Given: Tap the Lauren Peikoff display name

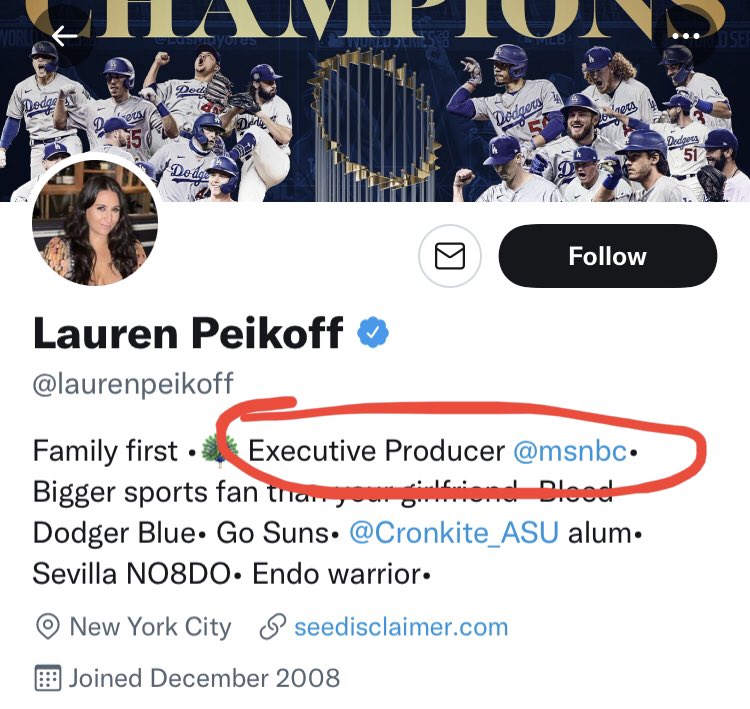Looking at the screenshot, I should tap(188, 333).
